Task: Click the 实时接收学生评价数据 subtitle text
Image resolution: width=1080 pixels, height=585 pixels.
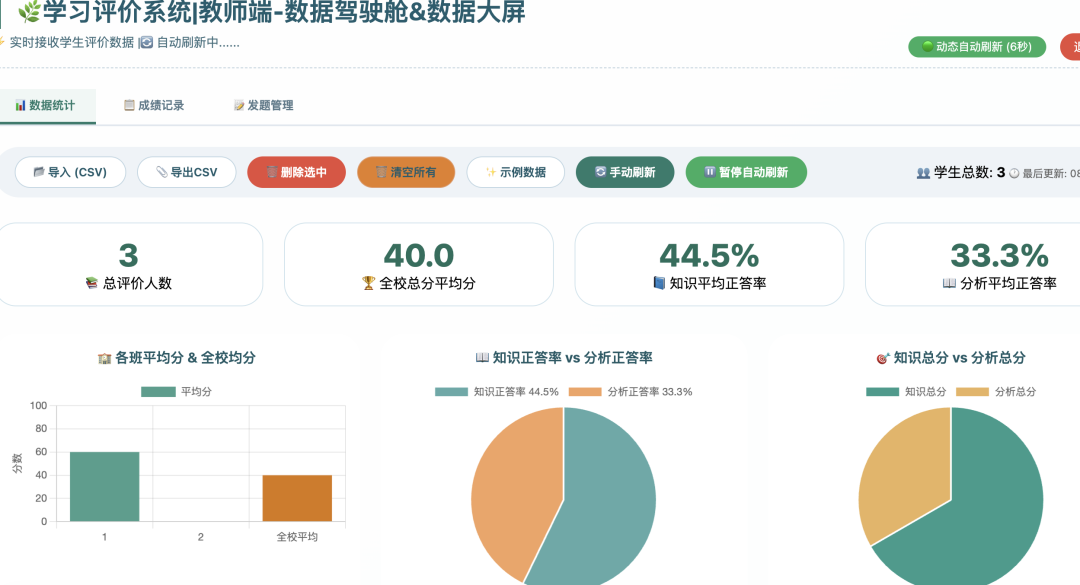Action: (x=72, y=43)
